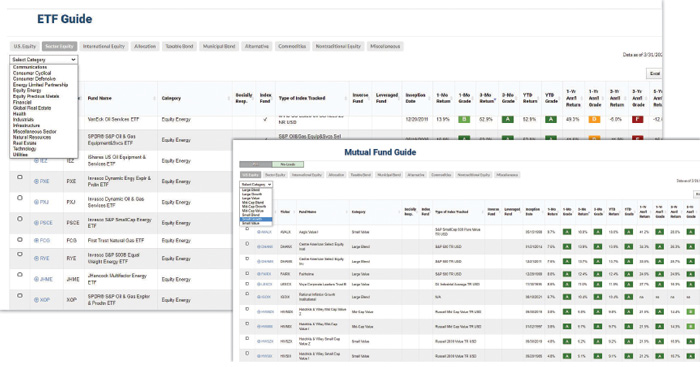Open U.S. Equity tab in Mutual Fund Guide
The image size is (700, 367).
(x=250, y=175)
